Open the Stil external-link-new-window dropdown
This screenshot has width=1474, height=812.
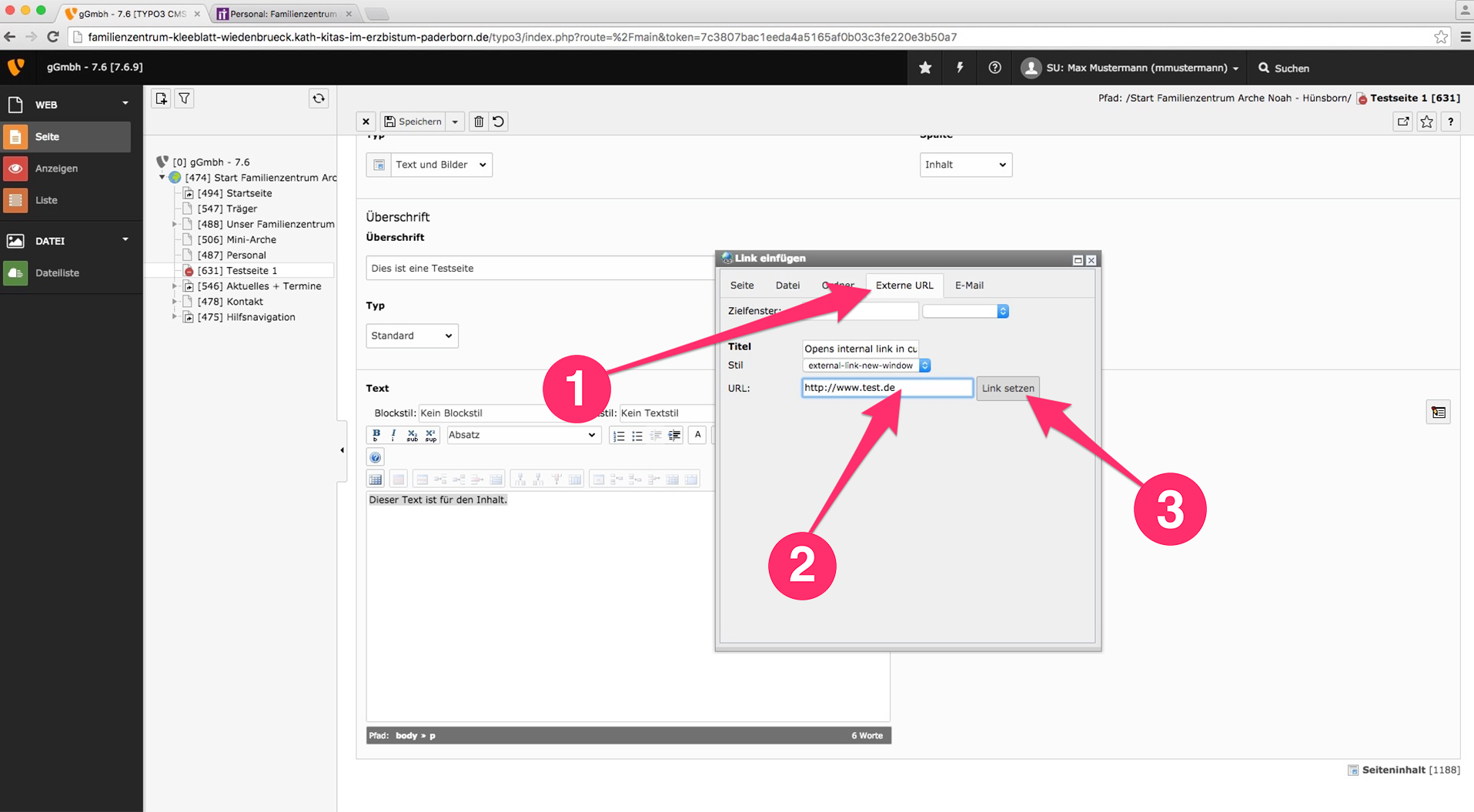pyautogui.click(x=866, y=366)
